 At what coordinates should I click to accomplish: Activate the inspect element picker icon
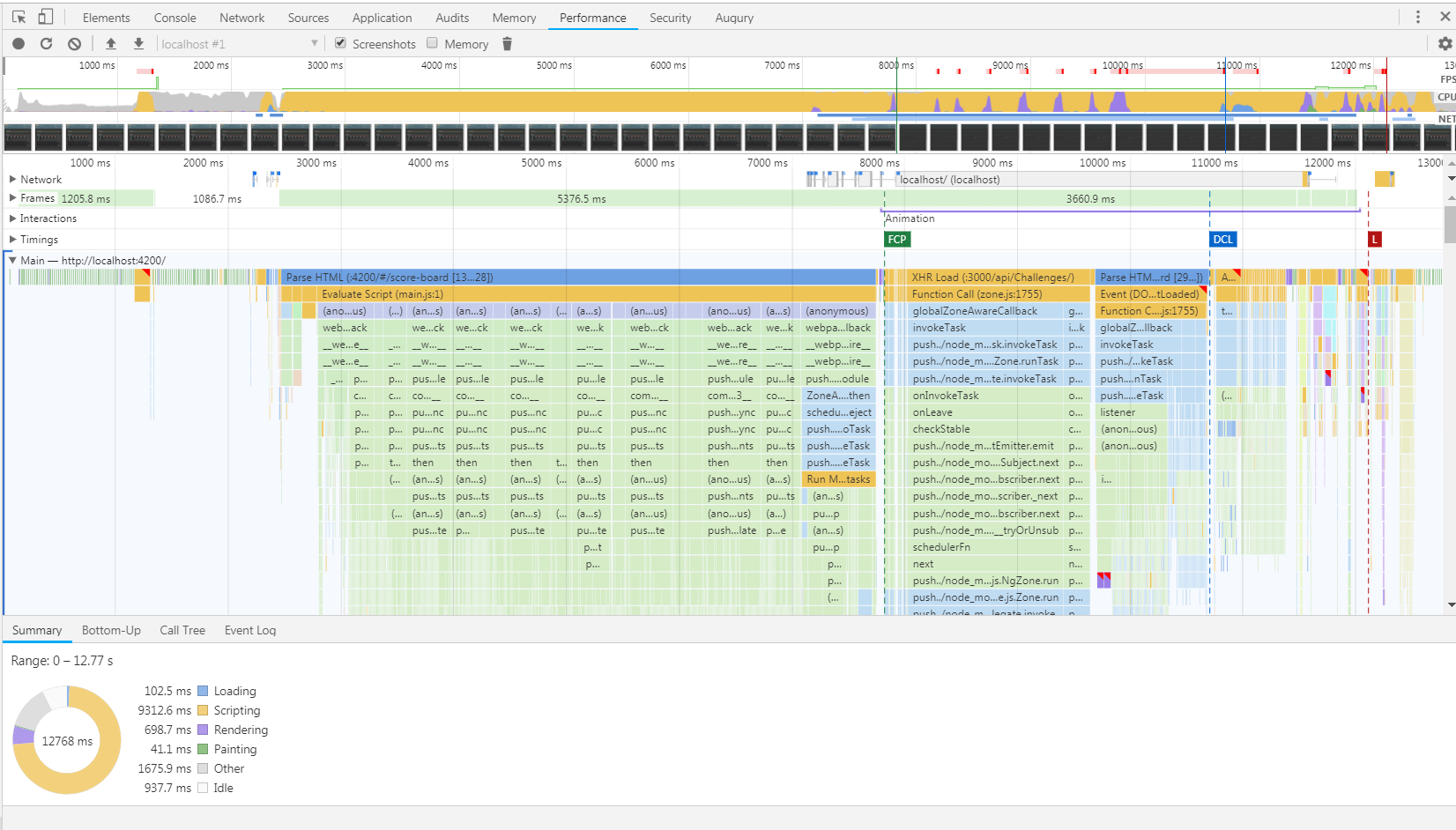(19, 18)
